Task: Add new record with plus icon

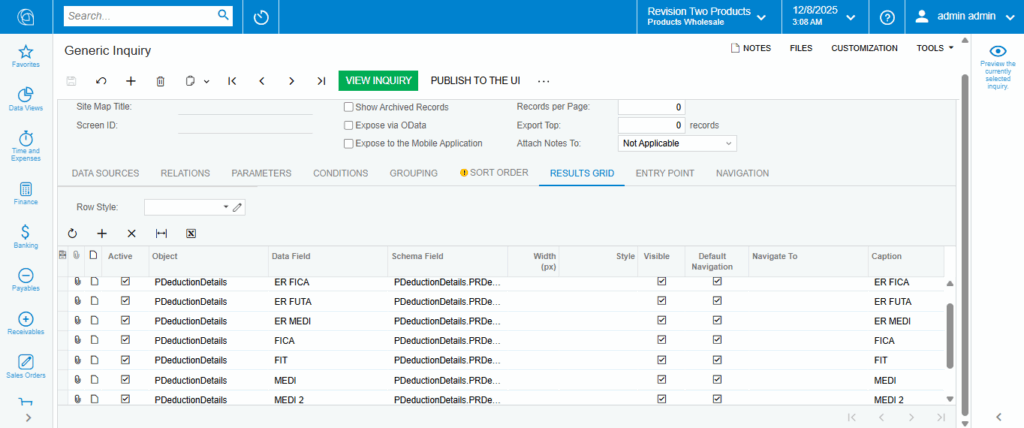Action: coord(130,81)
